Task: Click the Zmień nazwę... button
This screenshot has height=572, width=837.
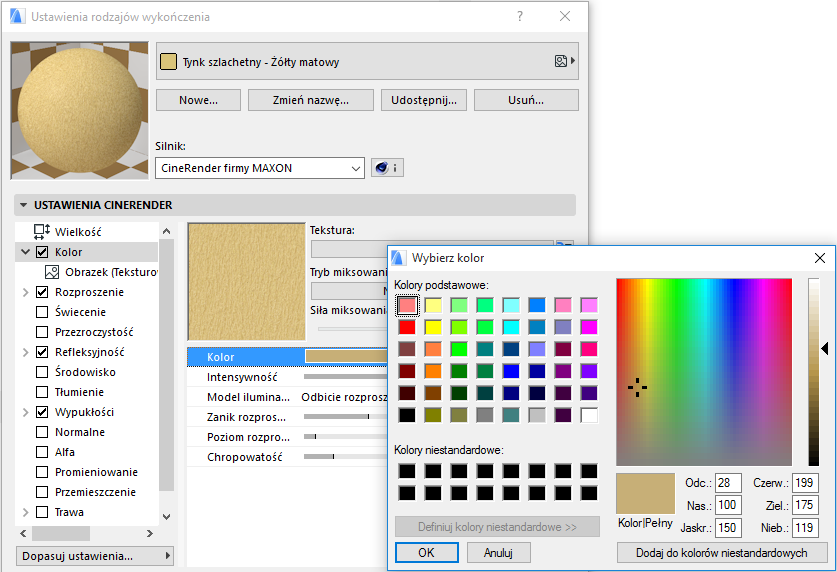Action: [311, 100]
